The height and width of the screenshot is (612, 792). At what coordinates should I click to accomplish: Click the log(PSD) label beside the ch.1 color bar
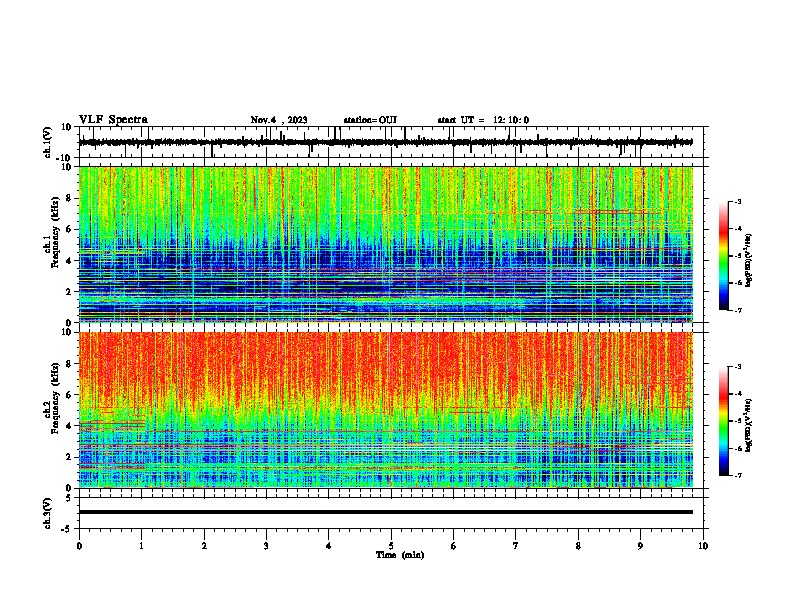tap(749, 260)
